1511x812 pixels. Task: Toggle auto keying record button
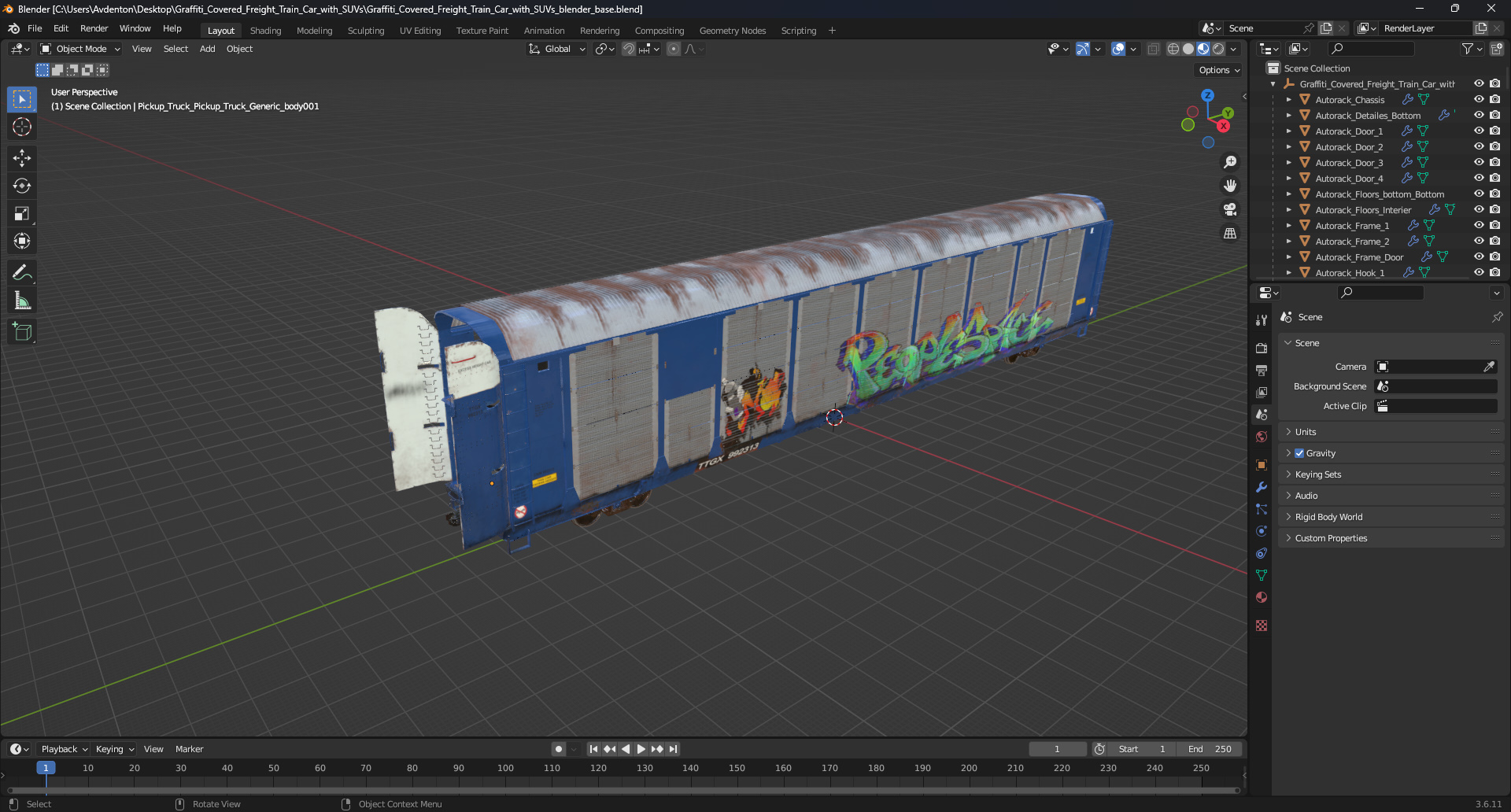559,749
